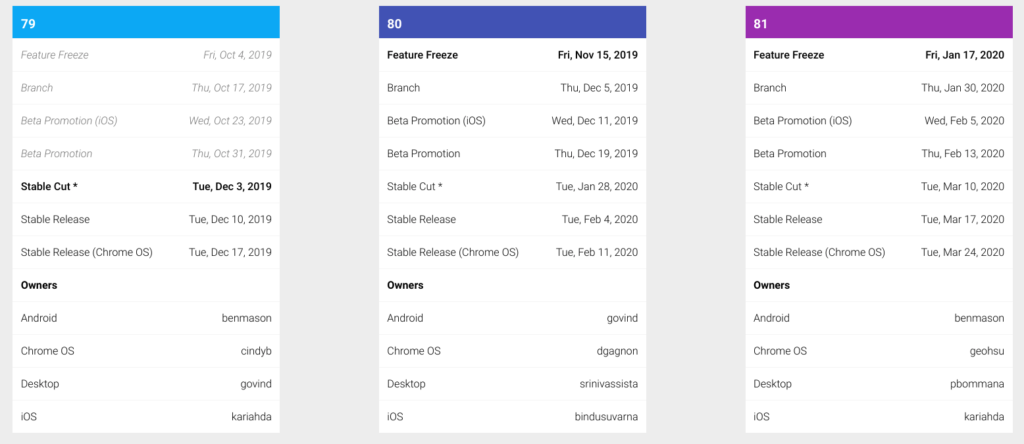Click Android owner govind in milestone 80
Screen dimensions: 1024x444
point(622,319)
